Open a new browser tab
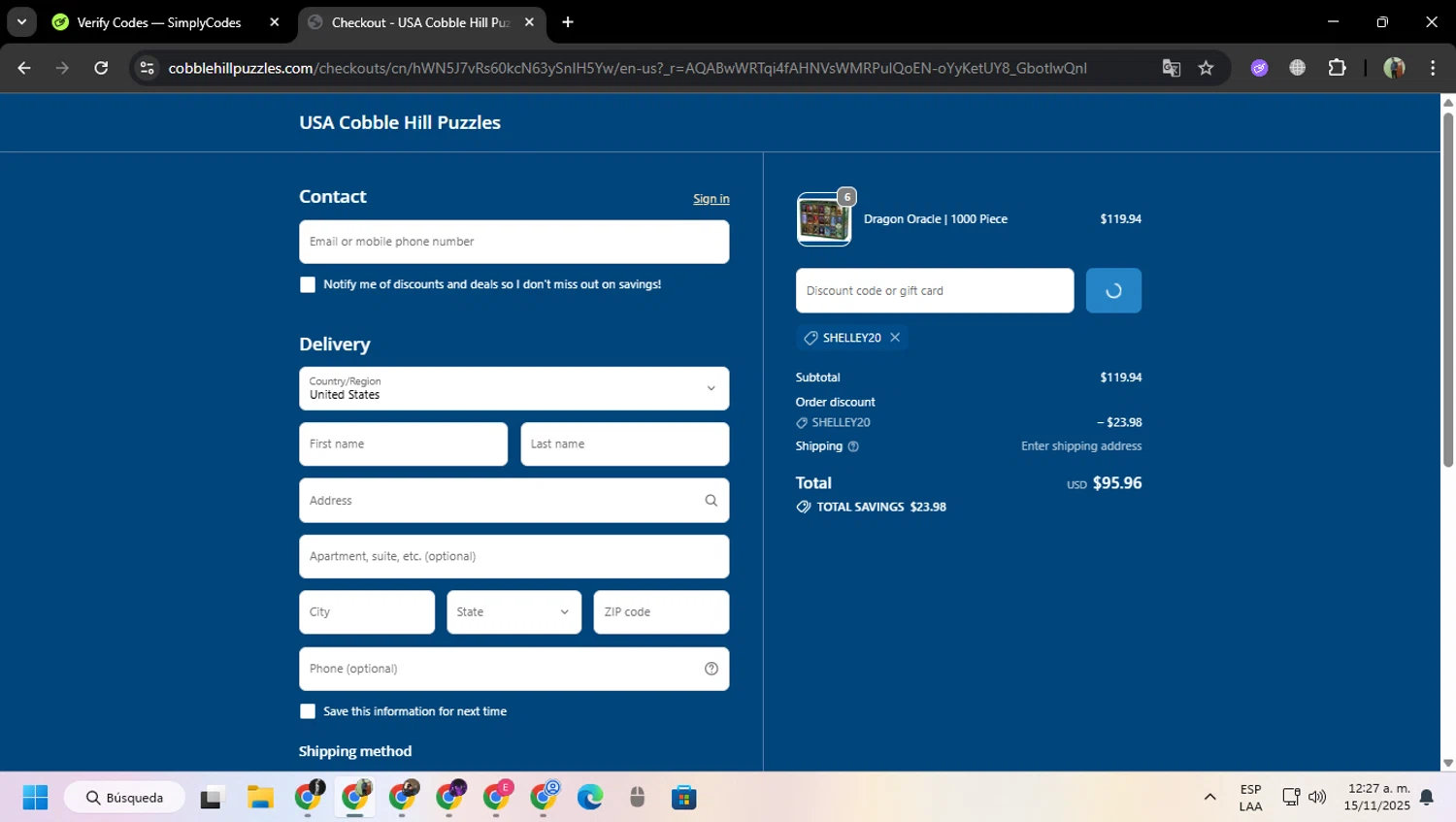 coord(568,22)
